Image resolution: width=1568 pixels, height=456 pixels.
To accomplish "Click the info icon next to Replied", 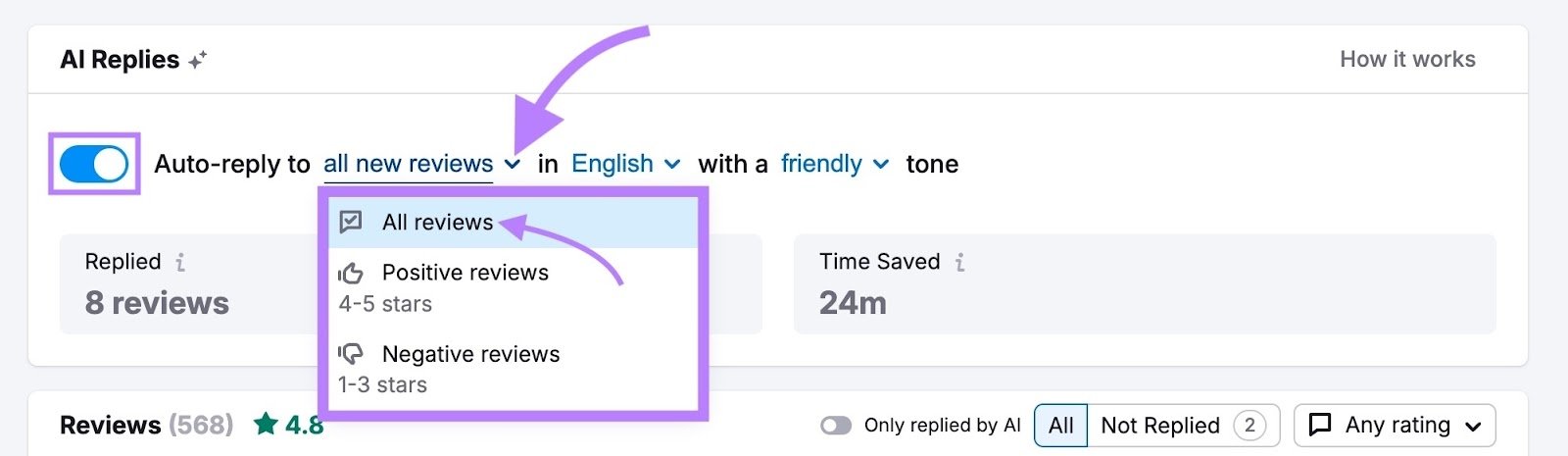I will tap(180, 263).
